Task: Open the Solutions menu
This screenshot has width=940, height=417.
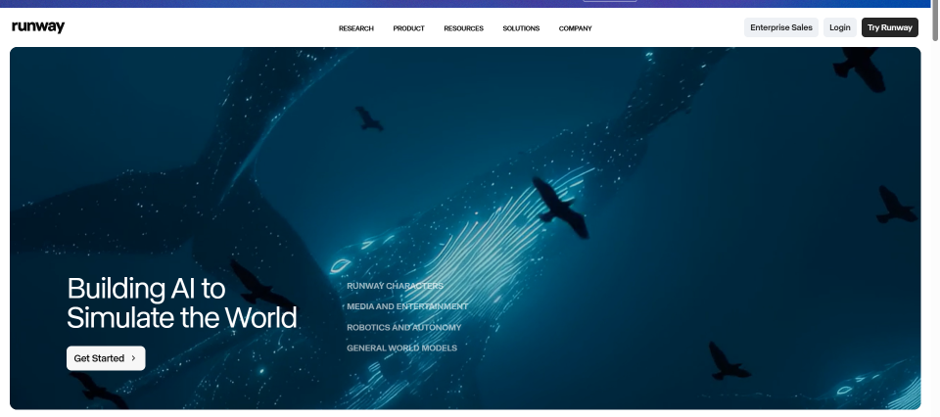Action: (521, 29)
